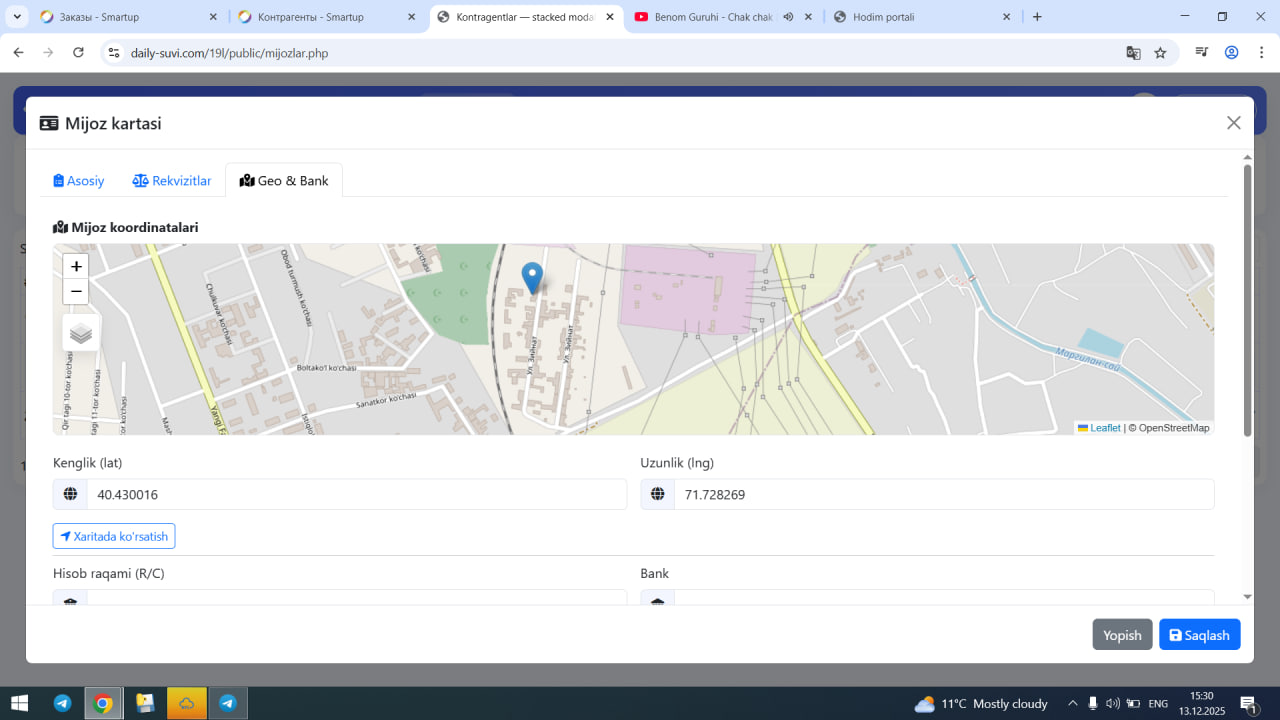Save the customer card with Saqlash

click(1199, 635)
